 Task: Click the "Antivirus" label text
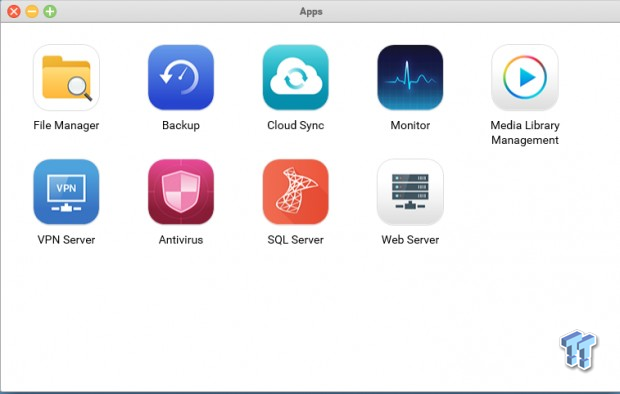(x=181, y=240)
